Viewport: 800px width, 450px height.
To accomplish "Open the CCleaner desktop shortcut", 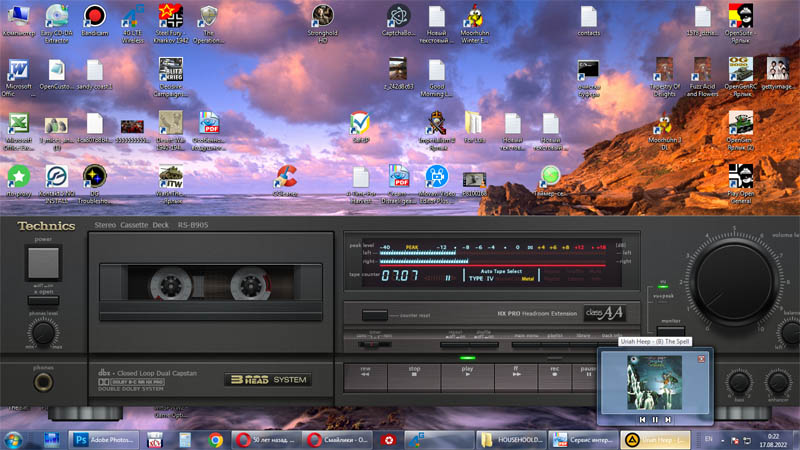I will click(285, 181).
